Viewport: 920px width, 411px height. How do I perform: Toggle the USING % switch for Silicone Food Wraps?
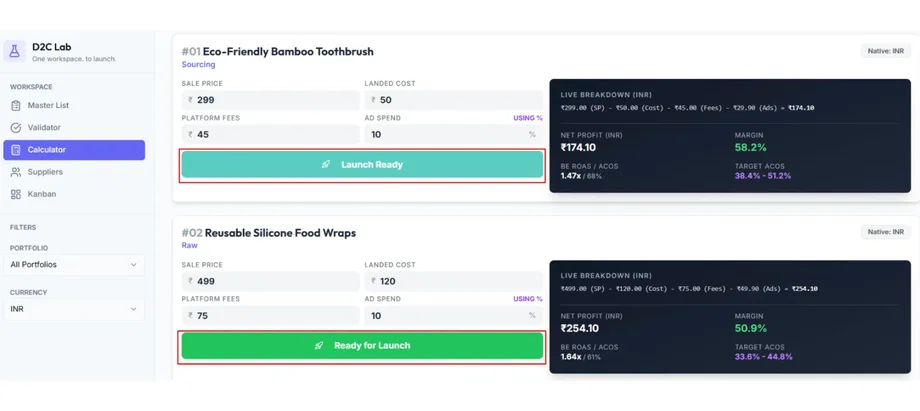click(x=527, y=299)
